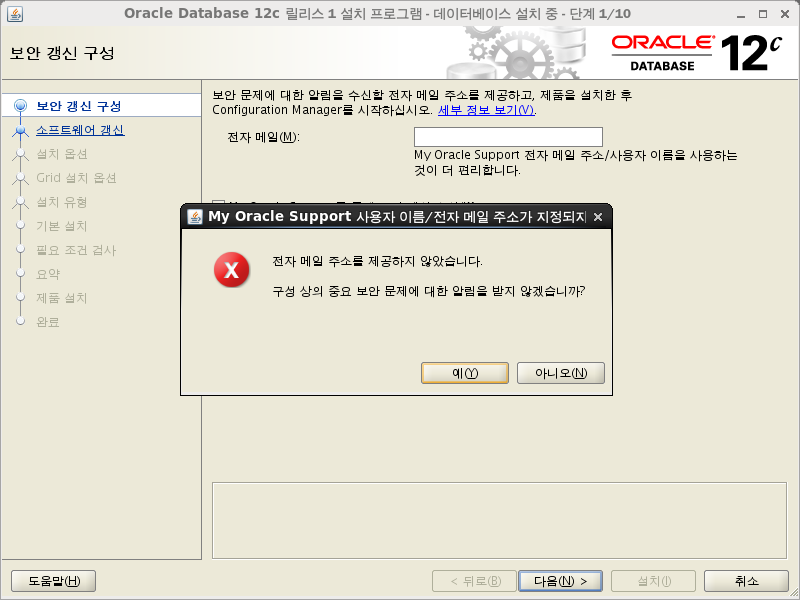Minimize the installer window
The width and height of the screenshot is (800, 600).
738,13
